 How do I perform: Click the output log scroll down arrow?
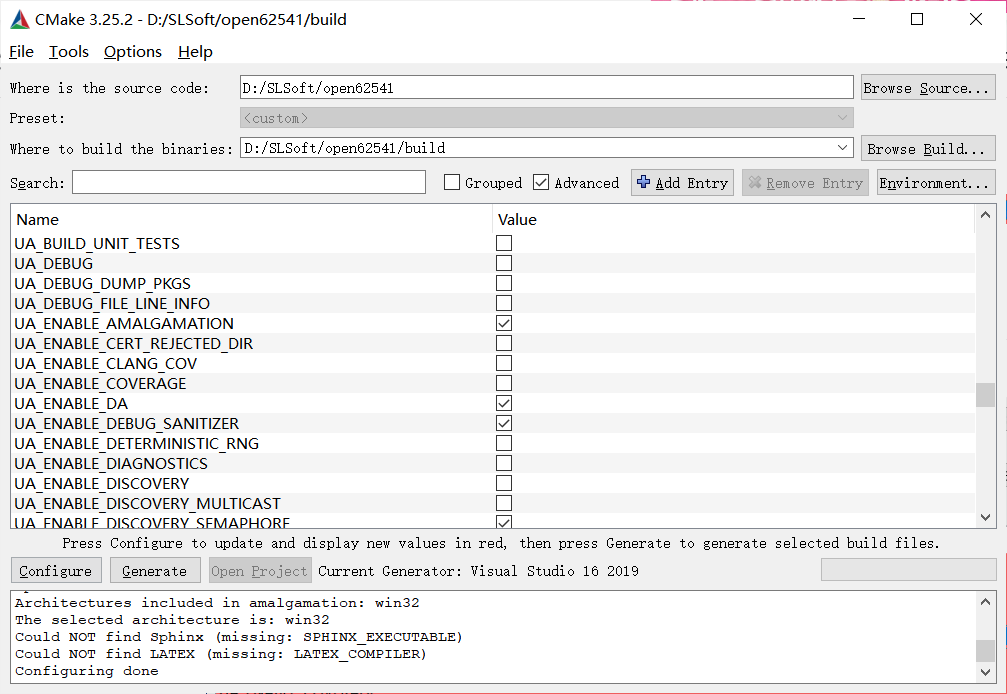985,672
